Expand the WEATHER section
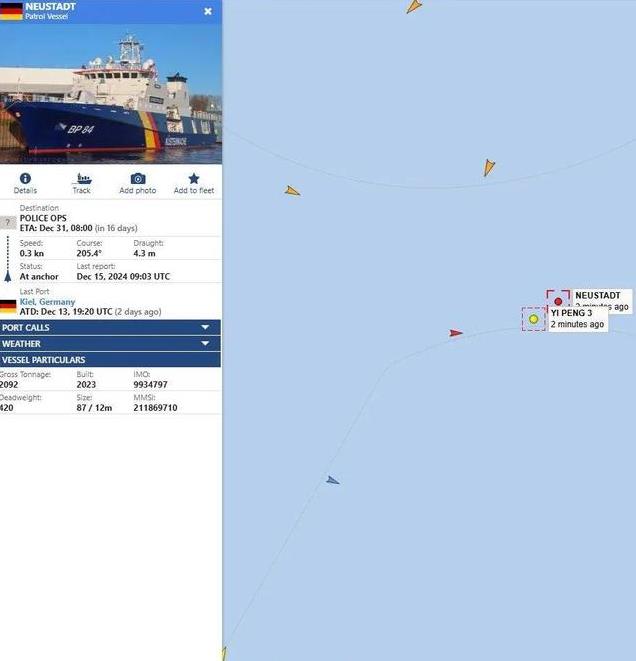 coord(110,344)
